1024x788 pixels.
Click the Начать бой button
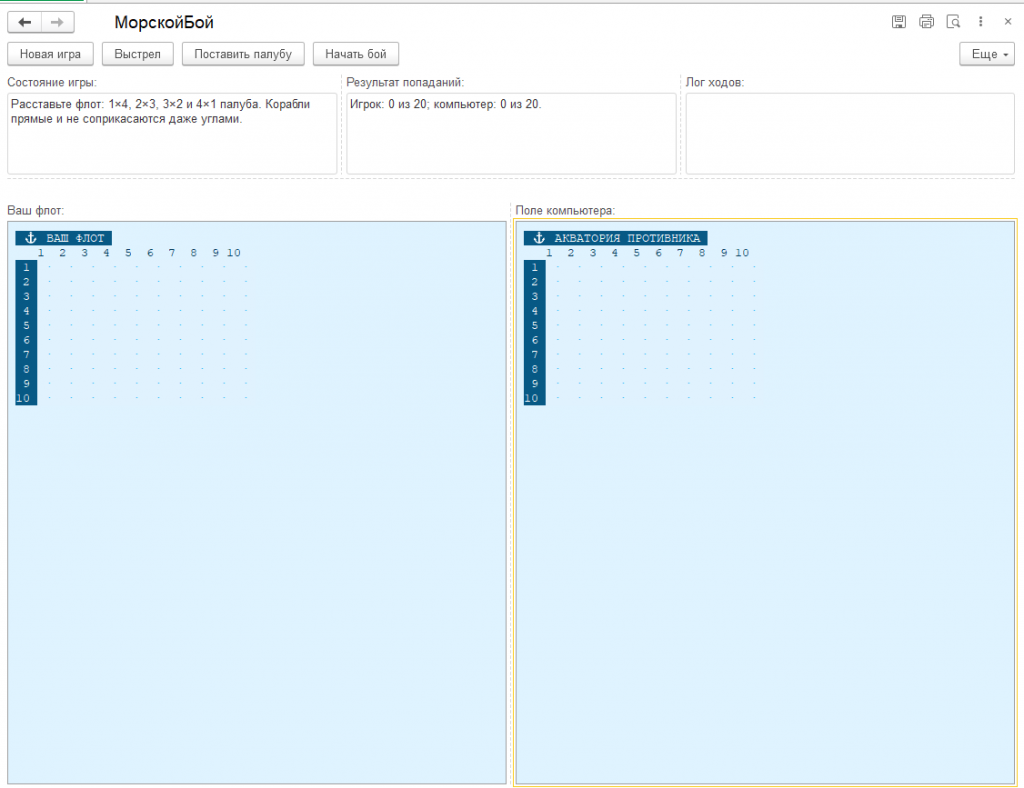click(356, 54)
